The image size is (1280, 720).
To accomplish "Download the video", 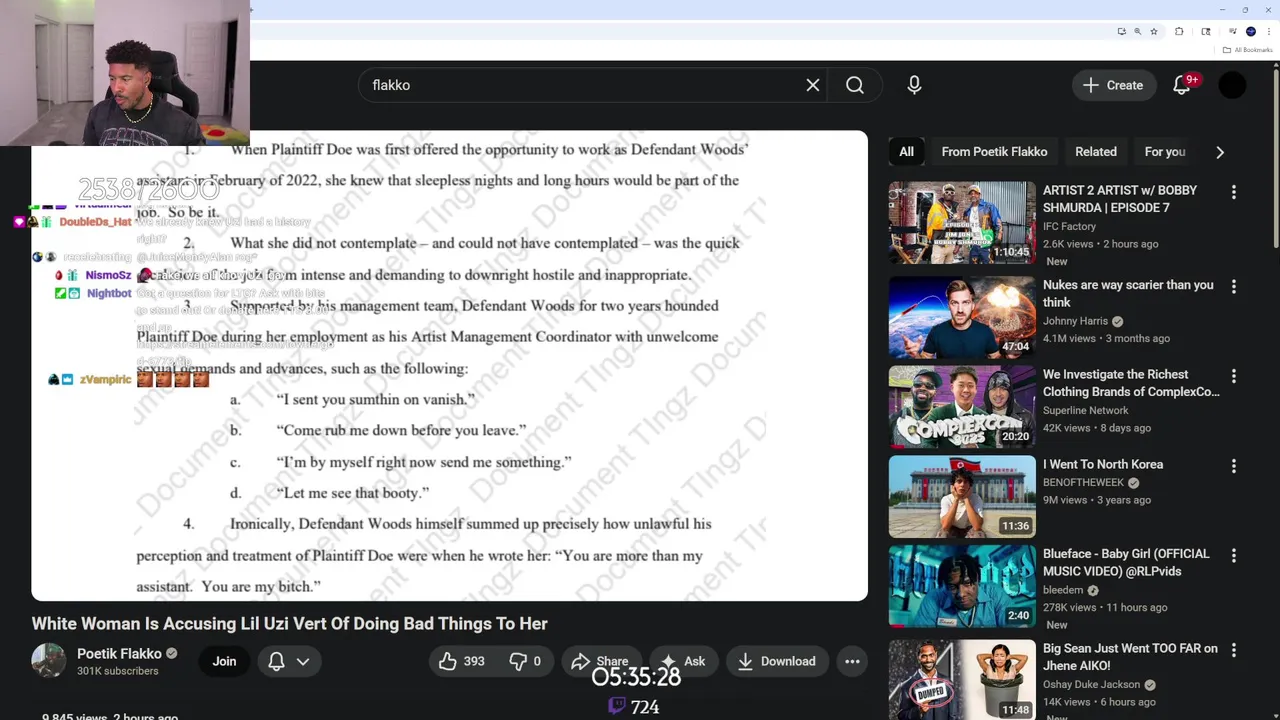I will click(x=777, y=661).
